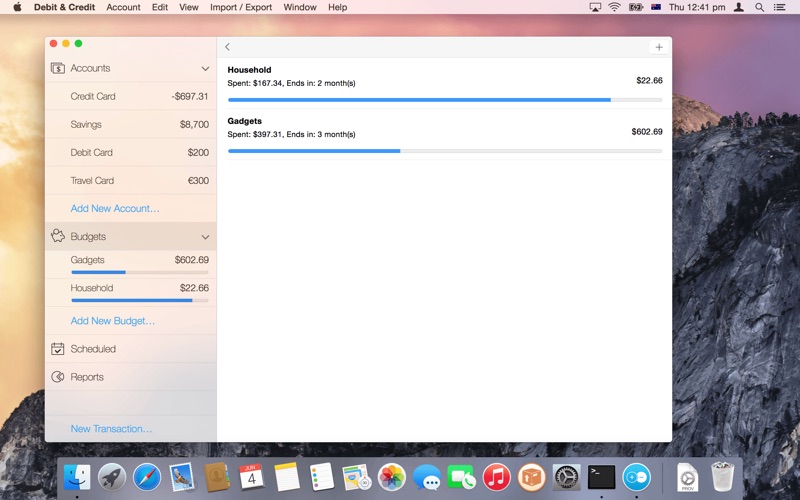
Task: Click the Add New Budget link
Action: tap(113, 321)
